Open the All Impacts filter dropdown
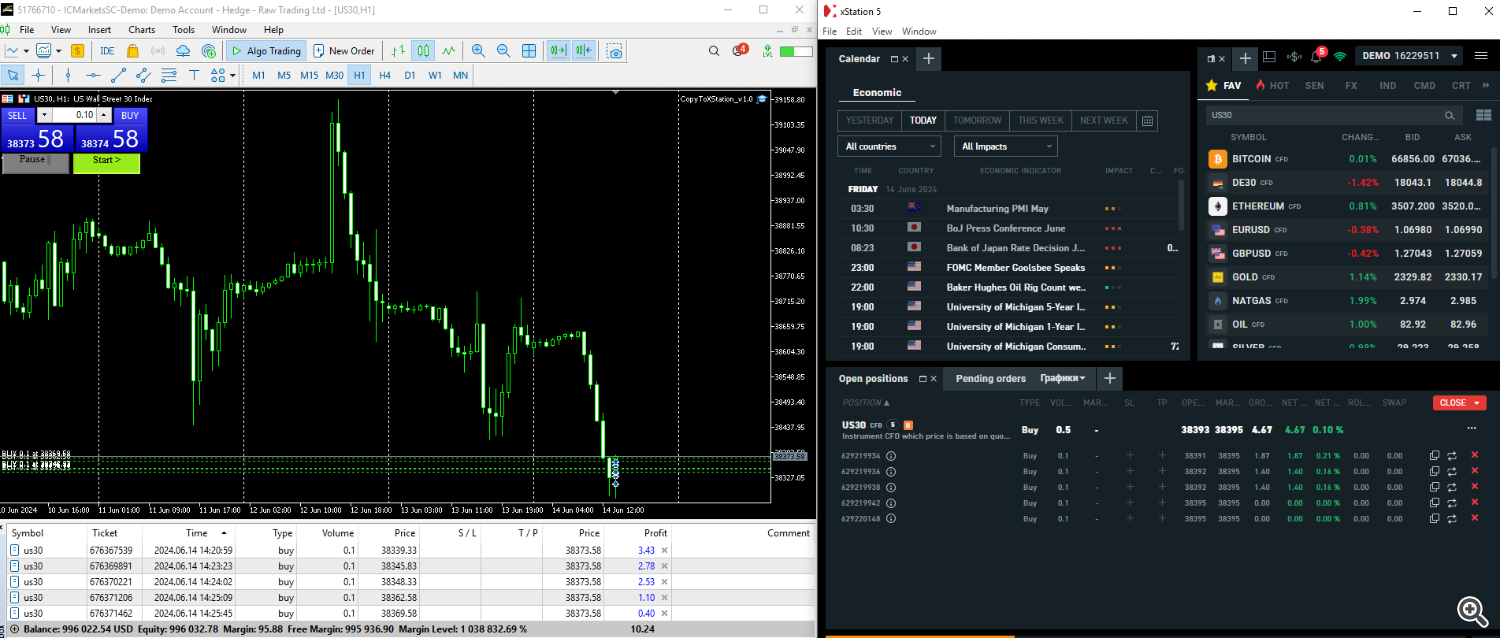The image size is (1500, 638). [x=1005, y=147]
